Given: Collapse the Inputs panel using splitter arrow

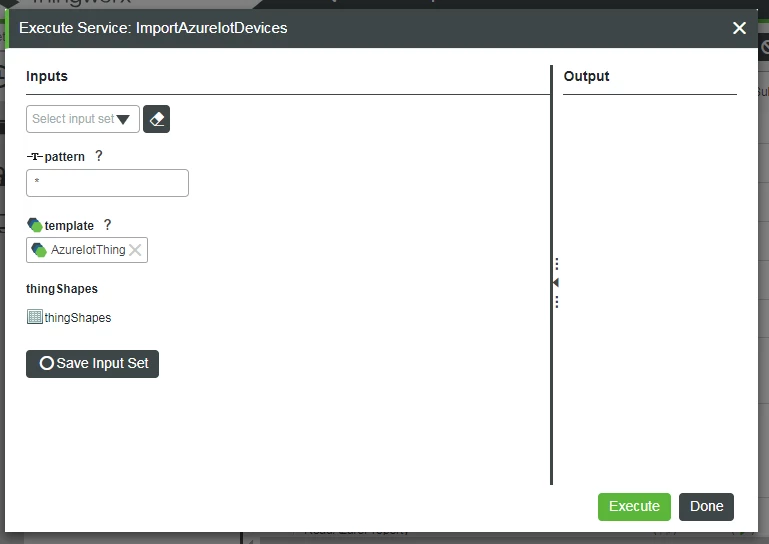Looking at the screenshot, I should (556, 283).
